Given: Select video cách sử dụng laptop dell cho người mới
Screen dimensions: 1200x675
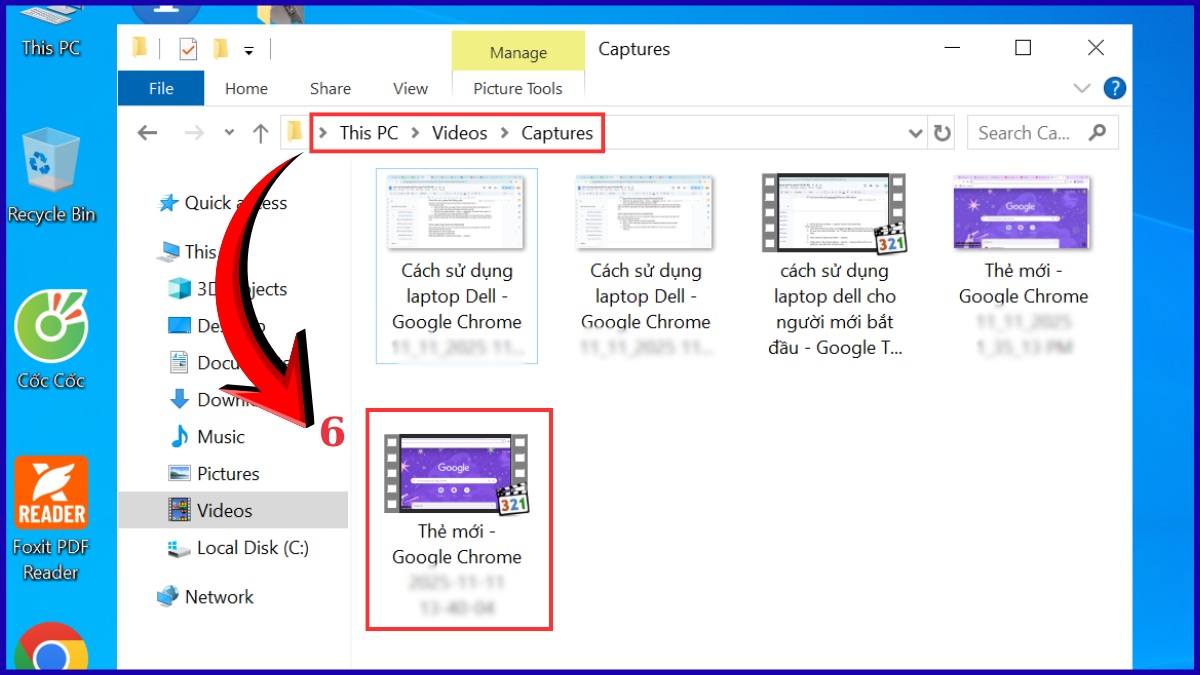Looking at the screenshot, I should point(834,265).
